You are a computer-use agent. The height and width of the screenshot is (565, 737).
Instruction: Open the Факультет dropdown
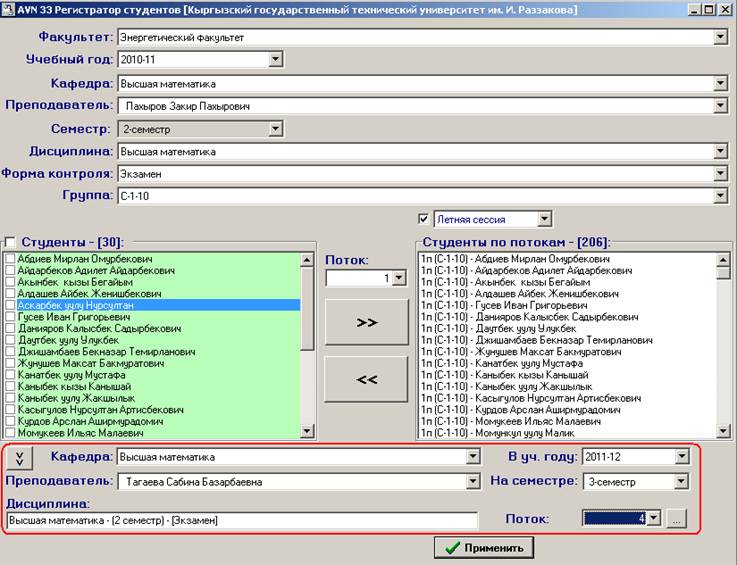[720, 38]
